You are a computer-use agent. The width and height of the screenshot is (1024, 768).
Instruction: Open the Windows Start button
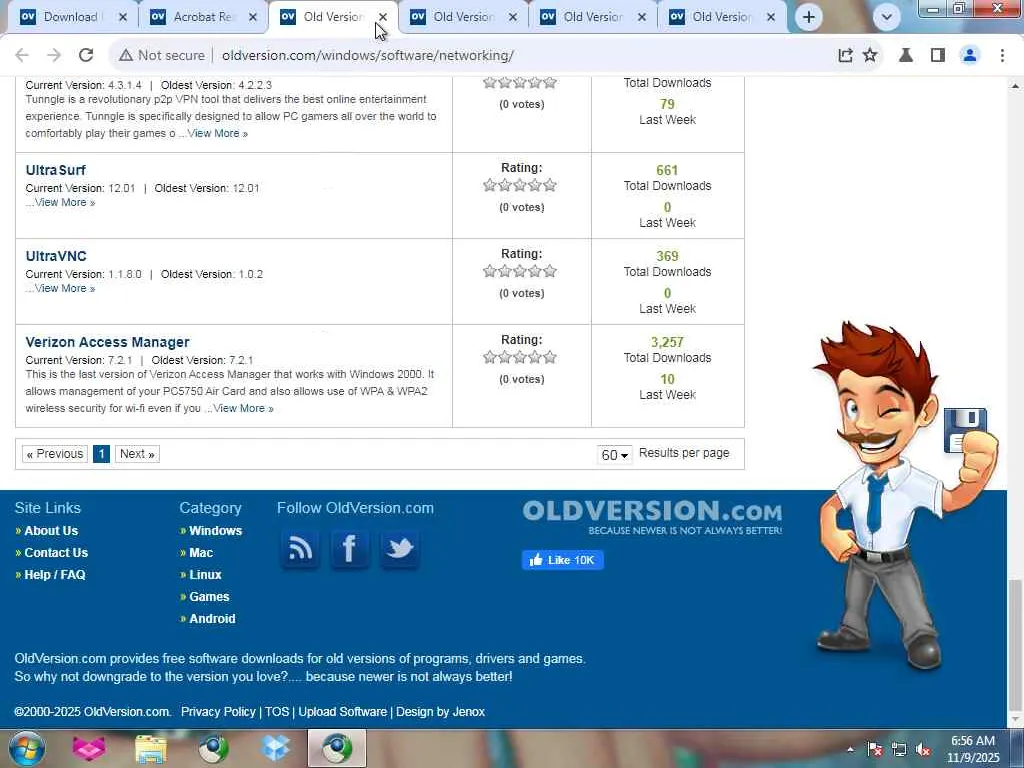(26, 748)
